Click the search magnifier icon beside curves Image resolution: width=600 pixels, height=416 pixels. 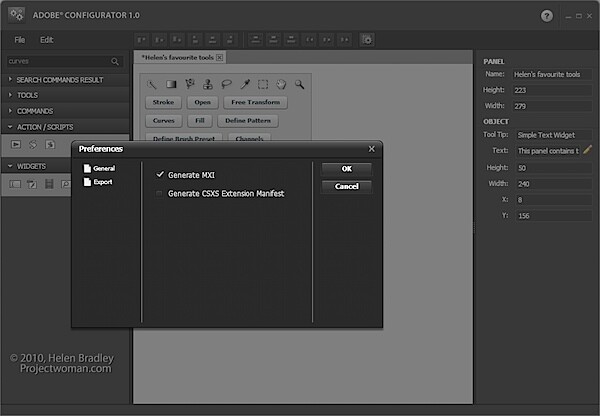coord(115,61)
